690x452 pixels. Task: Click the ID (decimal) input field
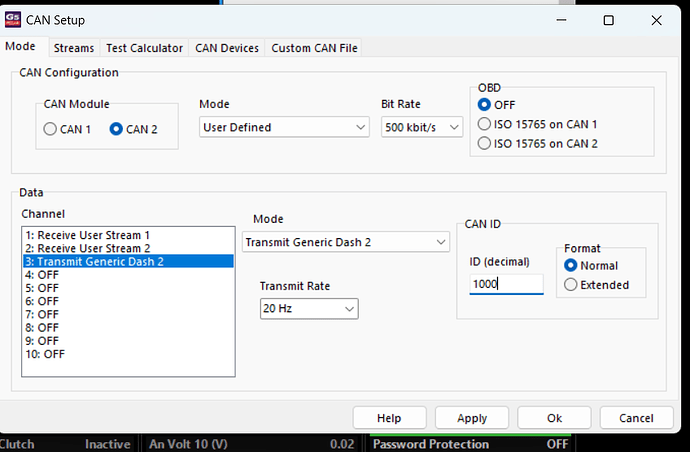506,284
